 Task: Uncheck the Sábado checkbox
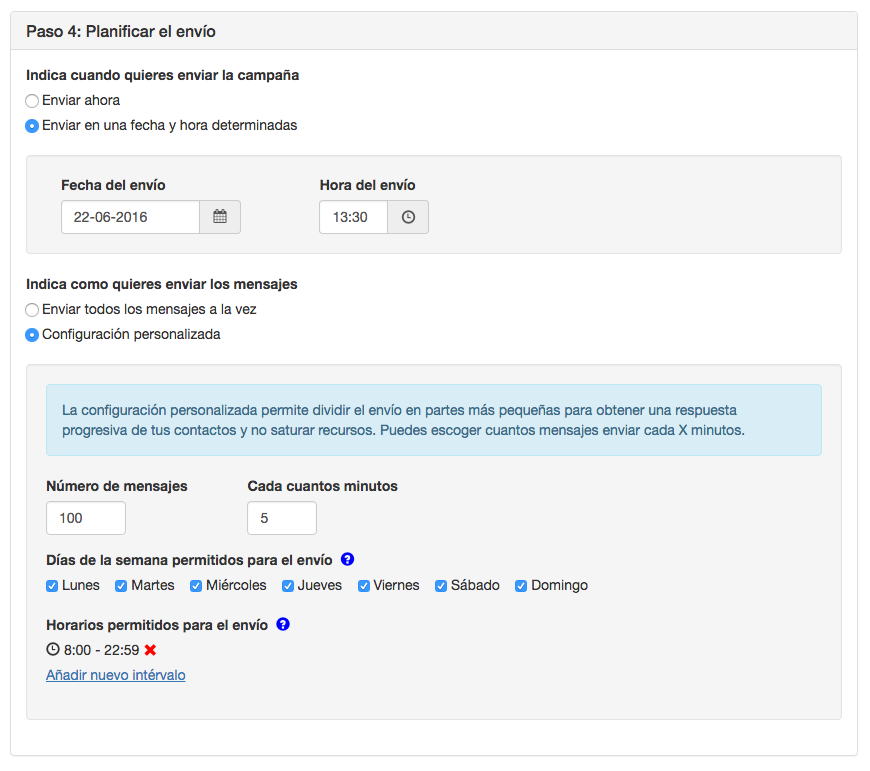tap(441, 586)
